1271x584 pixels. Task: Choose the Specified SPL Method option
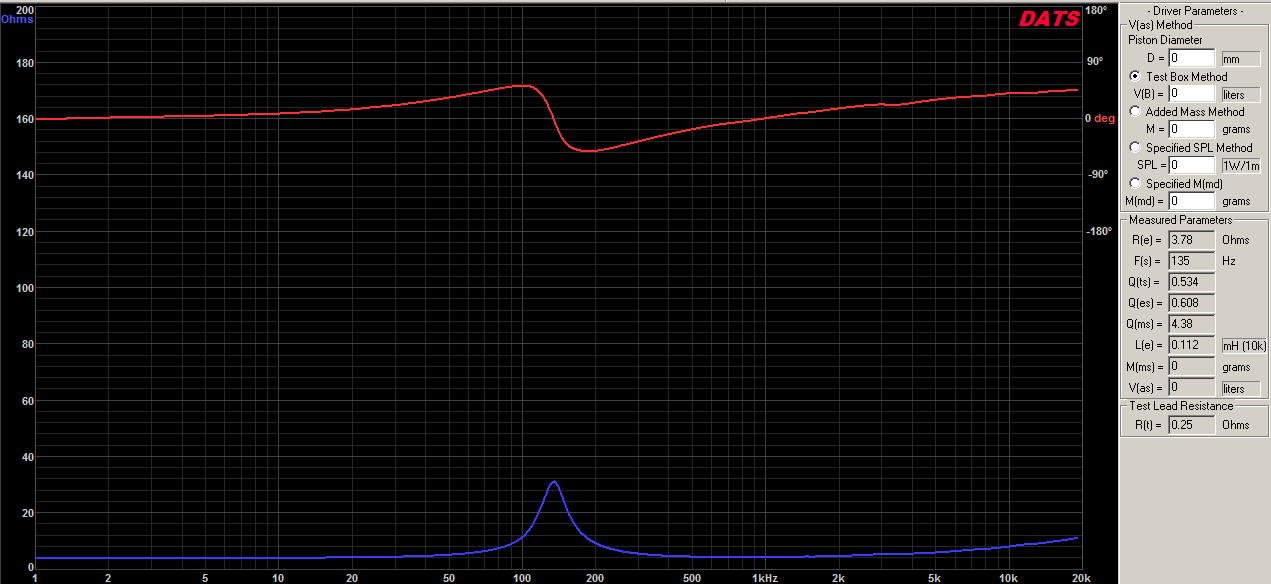[x=1135, y=148]
